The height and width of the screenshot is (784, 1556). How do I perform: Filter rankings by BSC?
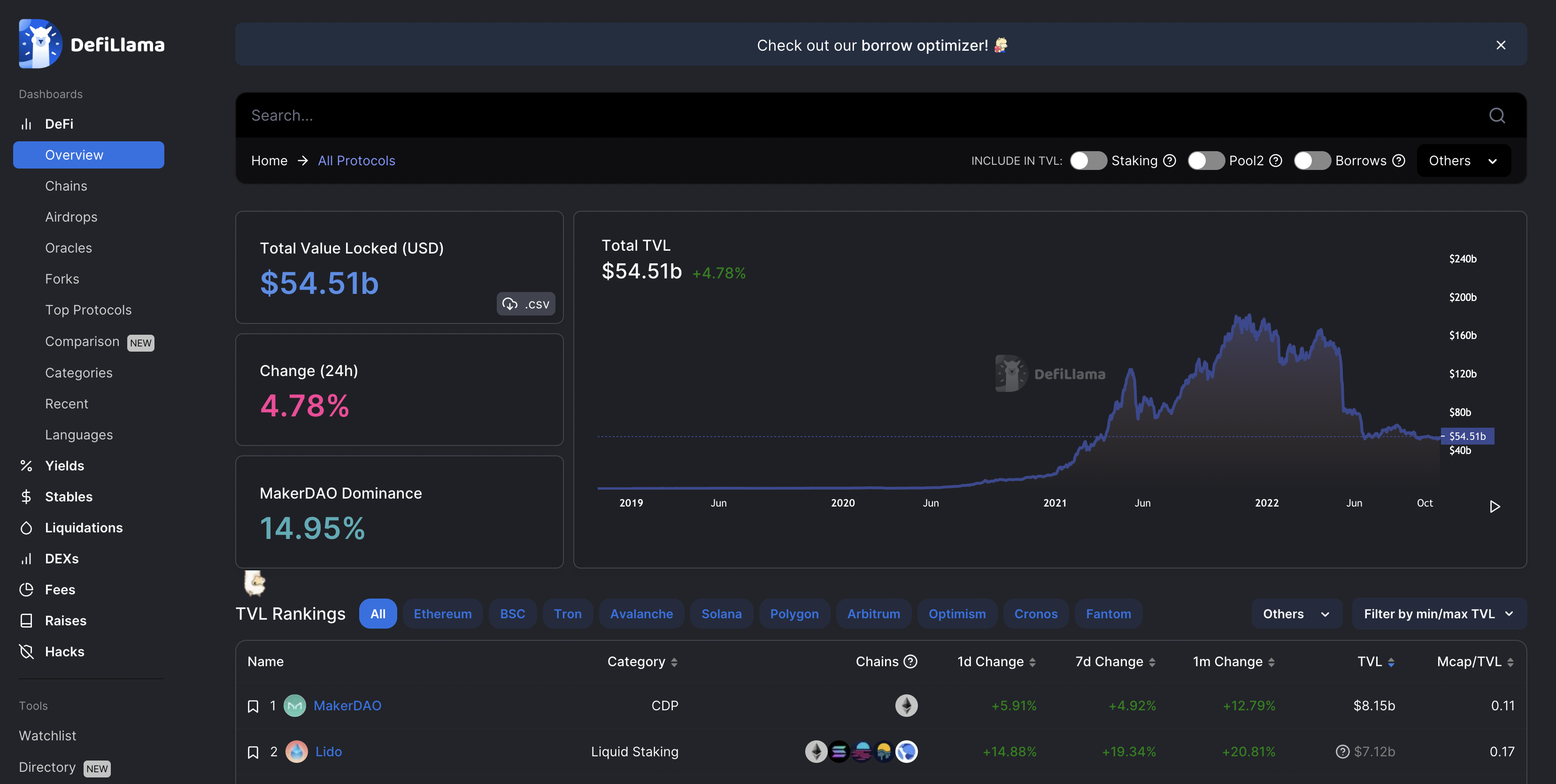click(512, 614)
